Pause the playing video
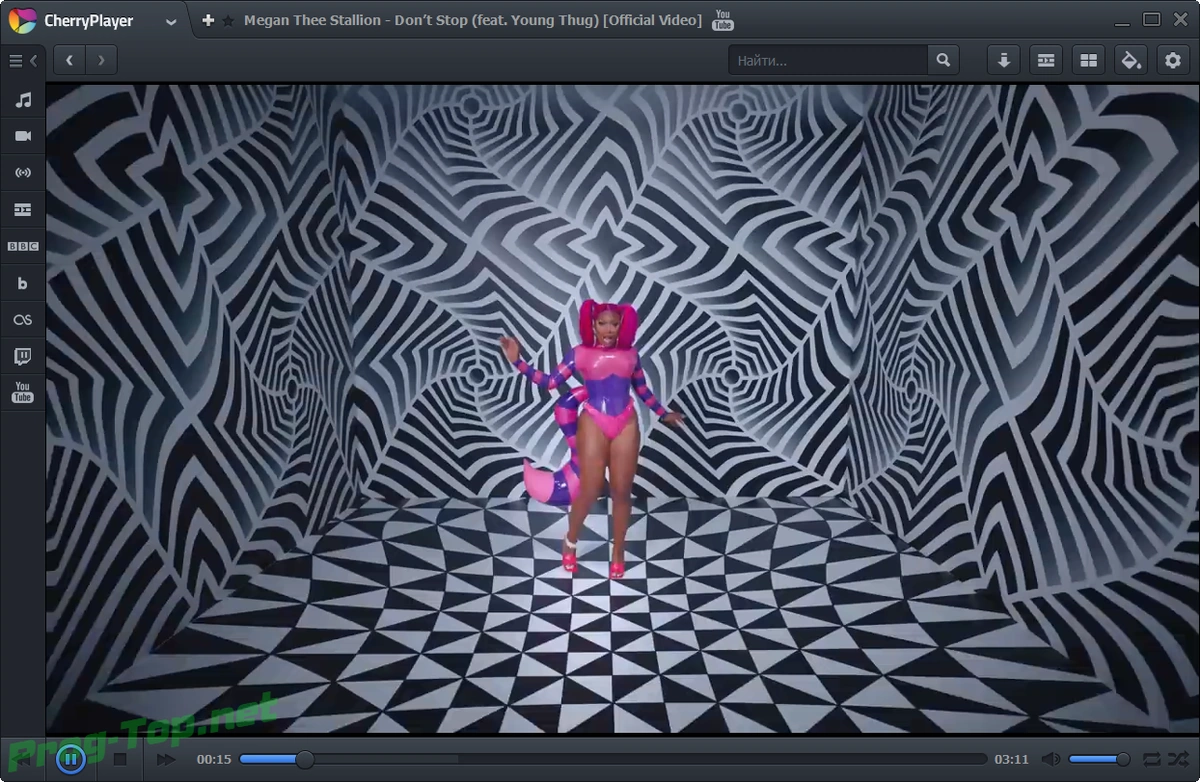The image size is (1200, 782). point(70,760)
